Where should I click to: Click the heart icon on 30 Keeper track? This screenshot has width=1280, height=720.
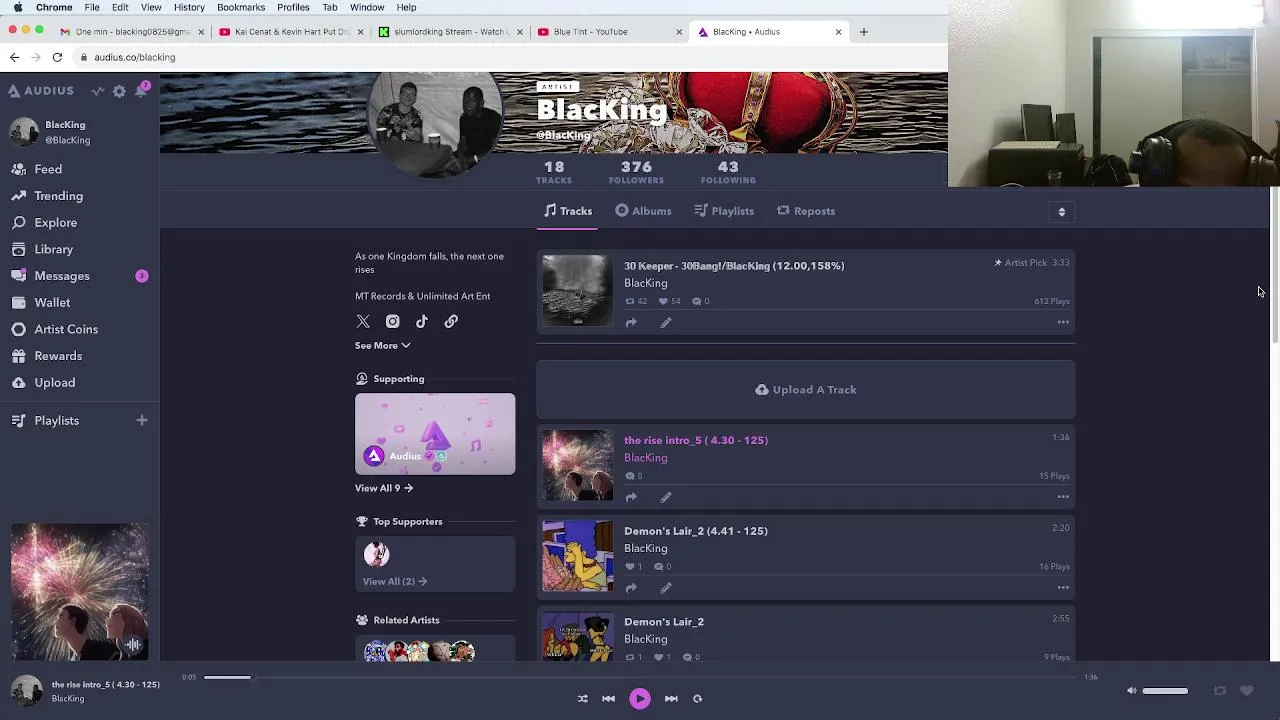663,301
